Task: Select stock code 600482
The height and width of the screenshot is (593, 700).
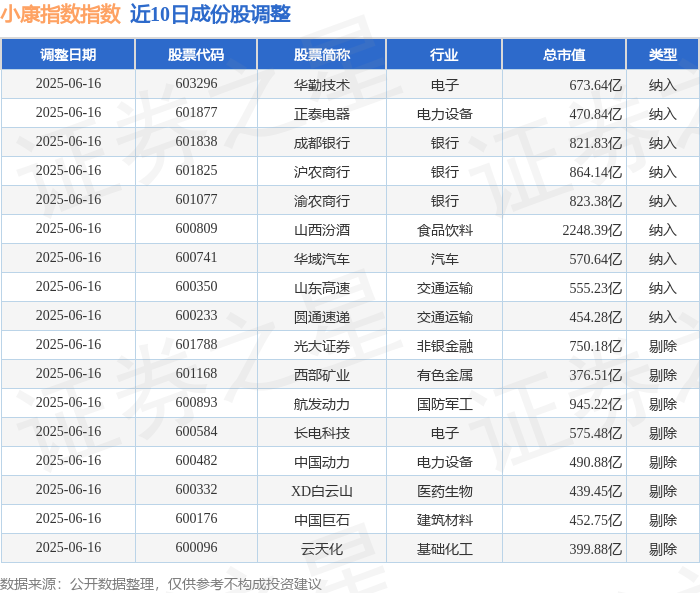Action: pyautogui.click(x=196, y=461)
